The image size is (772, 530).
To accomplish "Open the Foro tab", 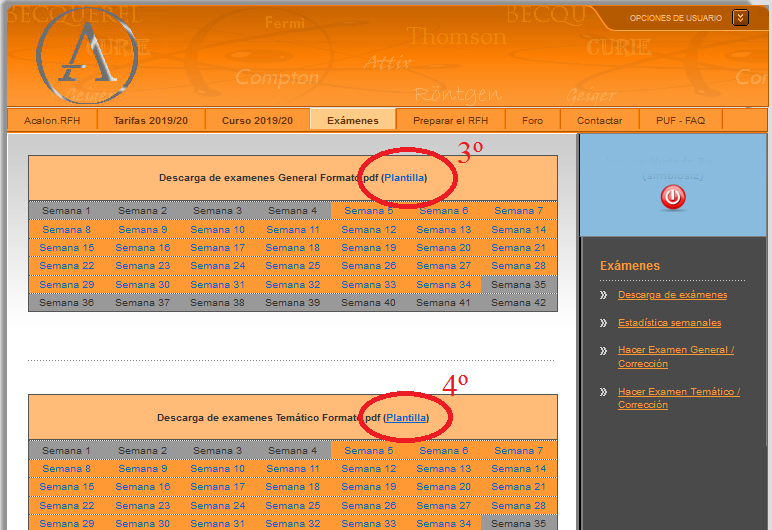I will [x=532, y=120].
